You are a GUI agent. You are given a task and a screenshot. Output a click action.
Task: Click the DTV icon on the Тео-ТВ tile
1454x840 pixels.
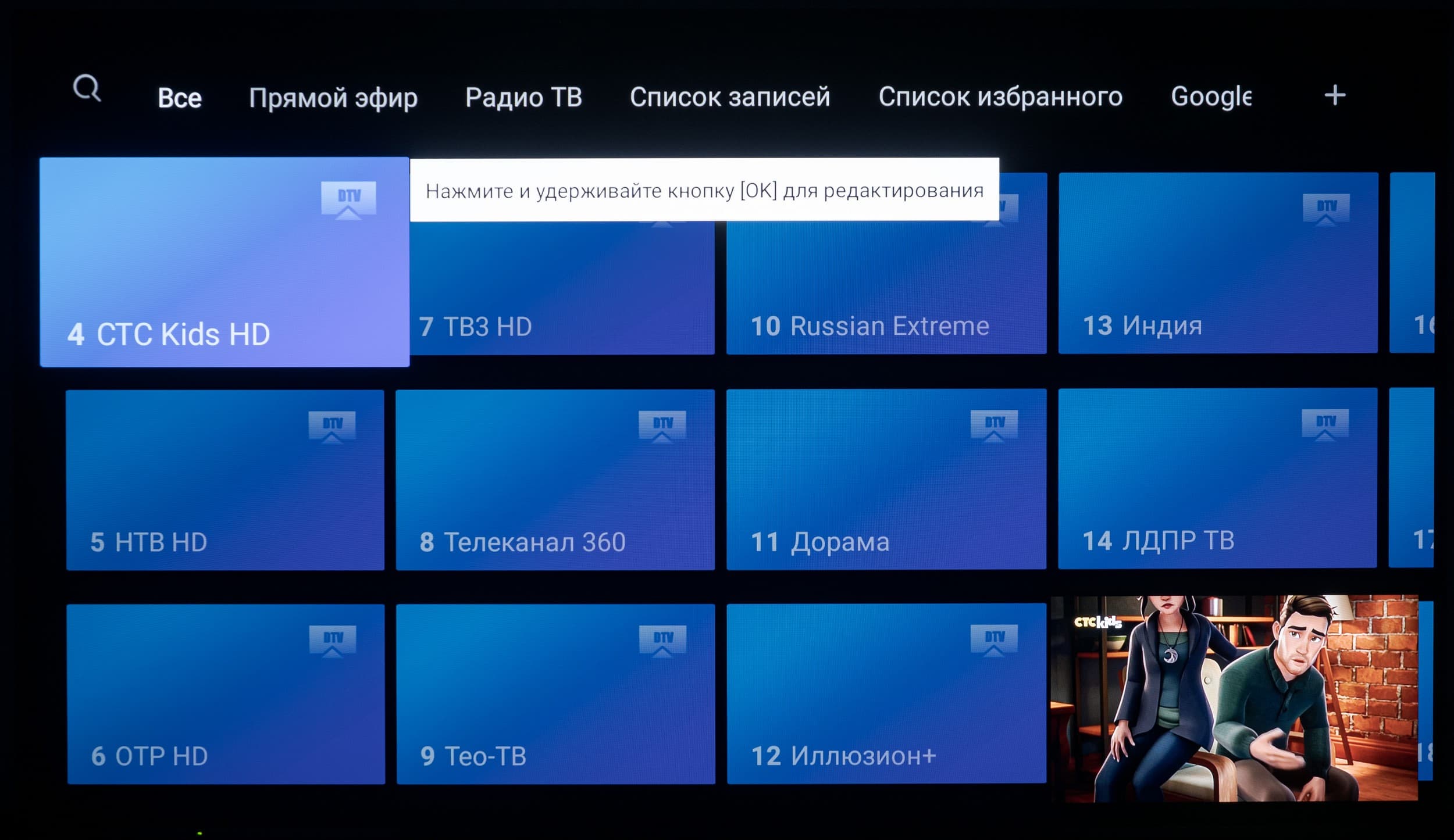662,641
